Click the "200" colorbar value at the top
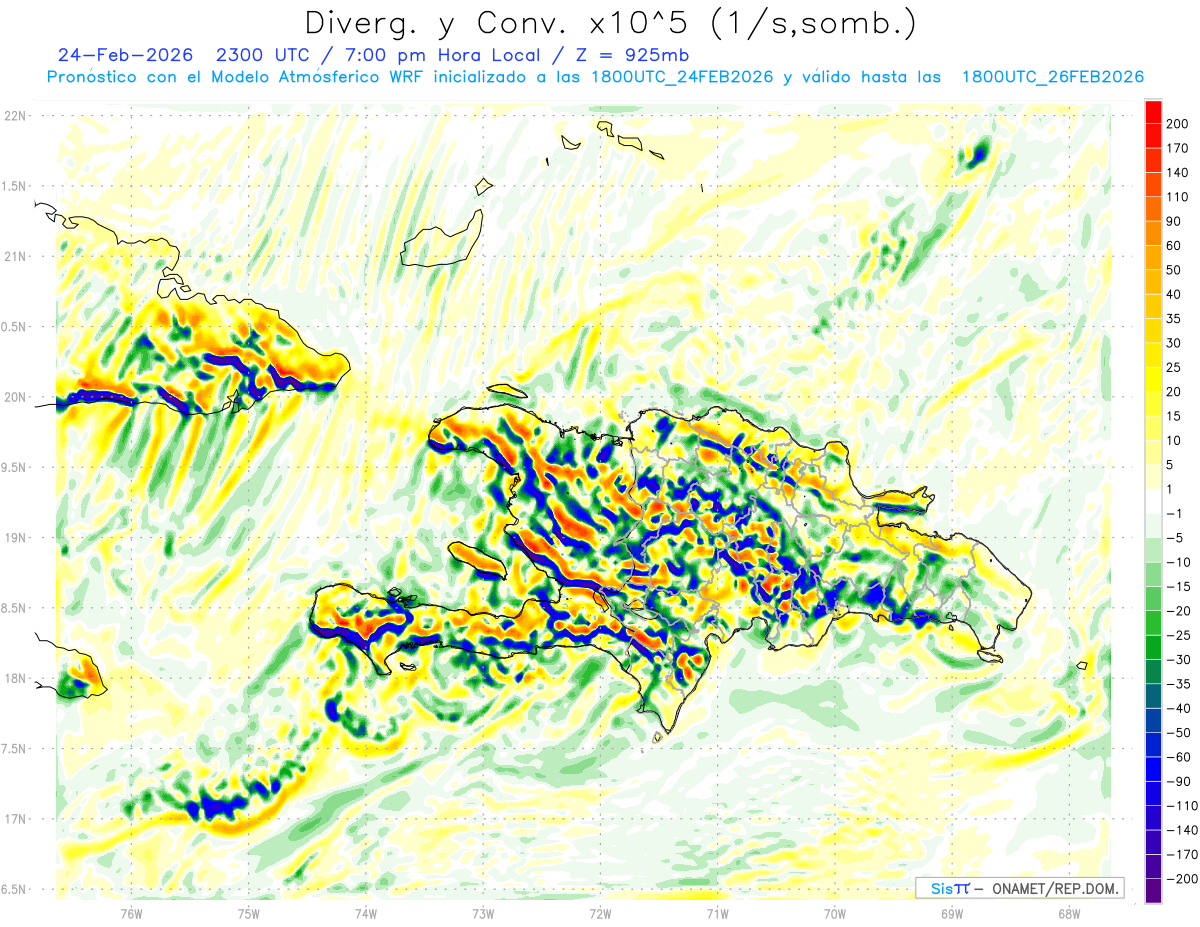This screenshot has width=1200, height=927. (x=1179, y=124)
